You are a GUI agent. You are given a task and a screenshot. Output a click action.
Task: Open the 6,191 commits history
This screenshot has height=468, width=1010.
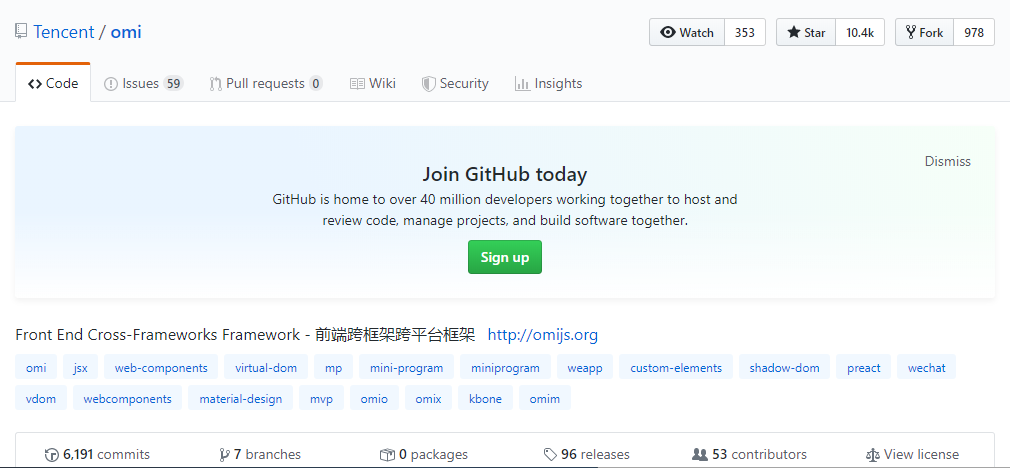(97, 454)
